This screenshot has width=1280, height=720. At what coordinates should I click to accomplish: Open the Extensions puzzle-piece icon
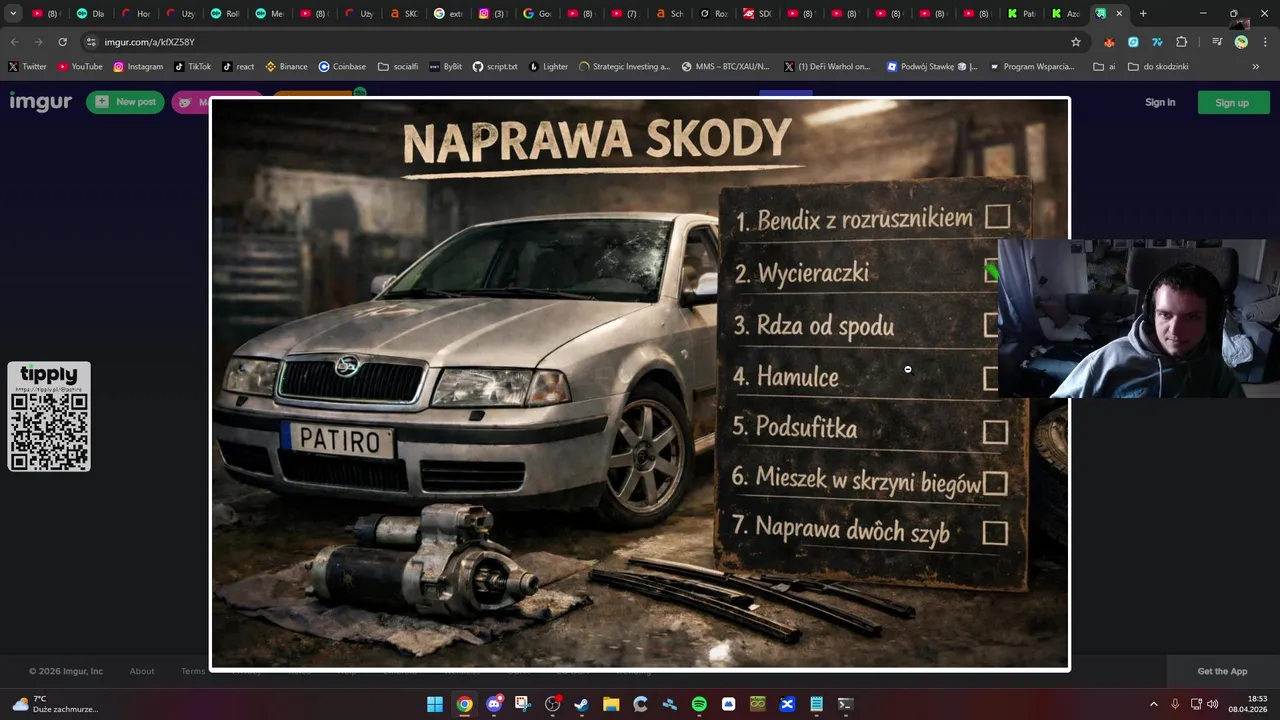click(x=1181, y=42)
